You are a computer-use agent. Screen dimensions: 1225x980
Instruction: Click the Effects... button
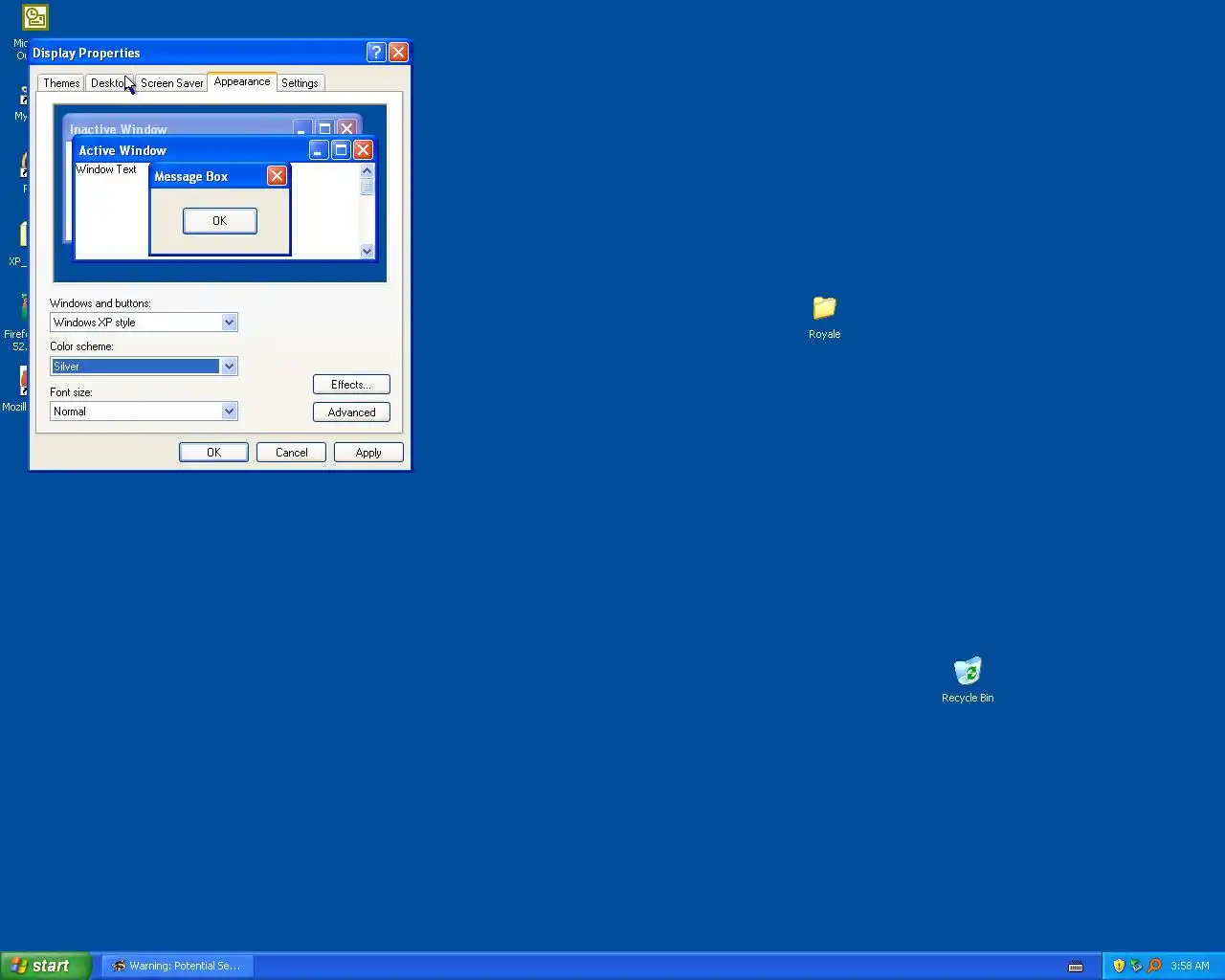(351, 385)
